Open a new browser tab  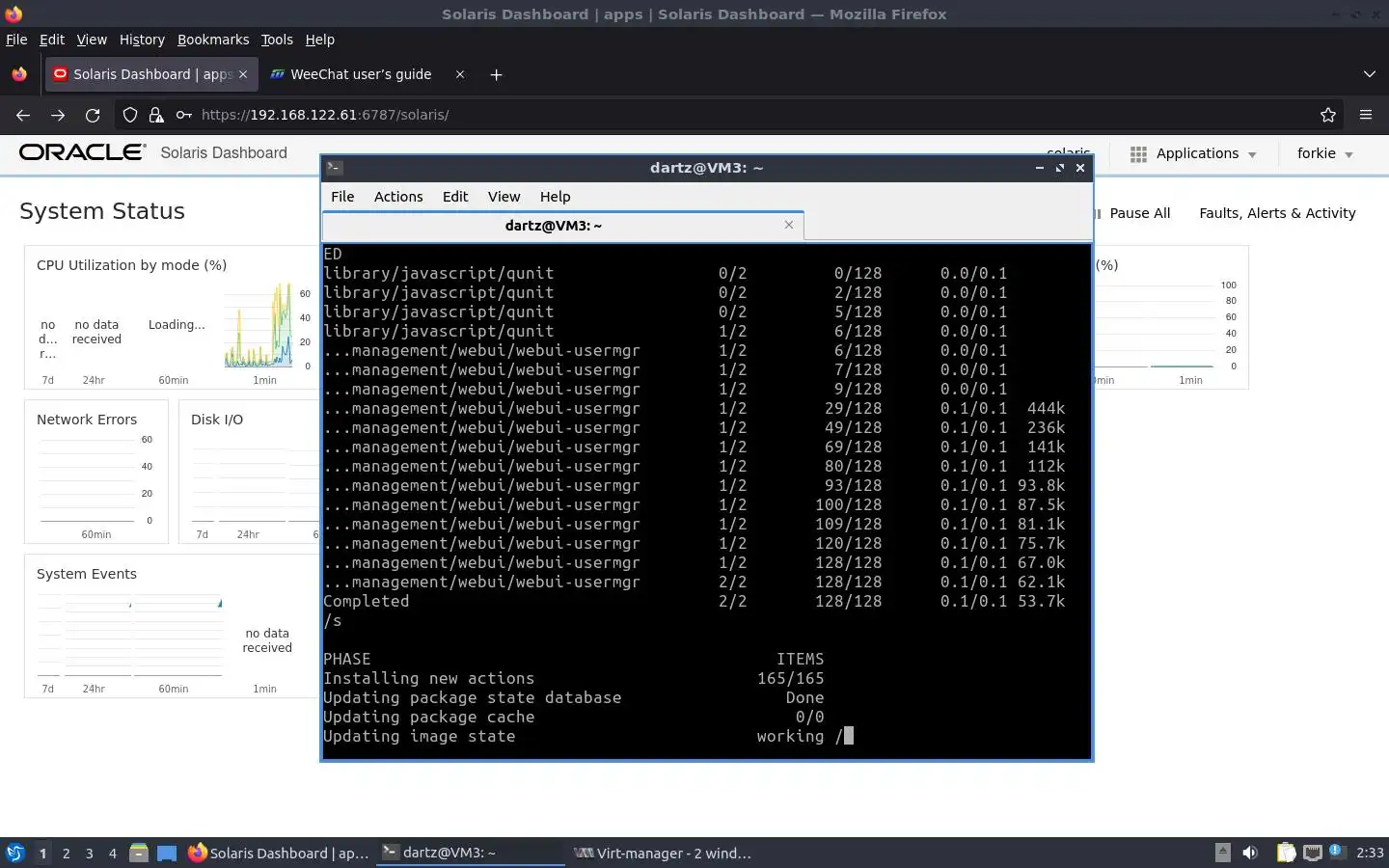[x=496, y=74]
